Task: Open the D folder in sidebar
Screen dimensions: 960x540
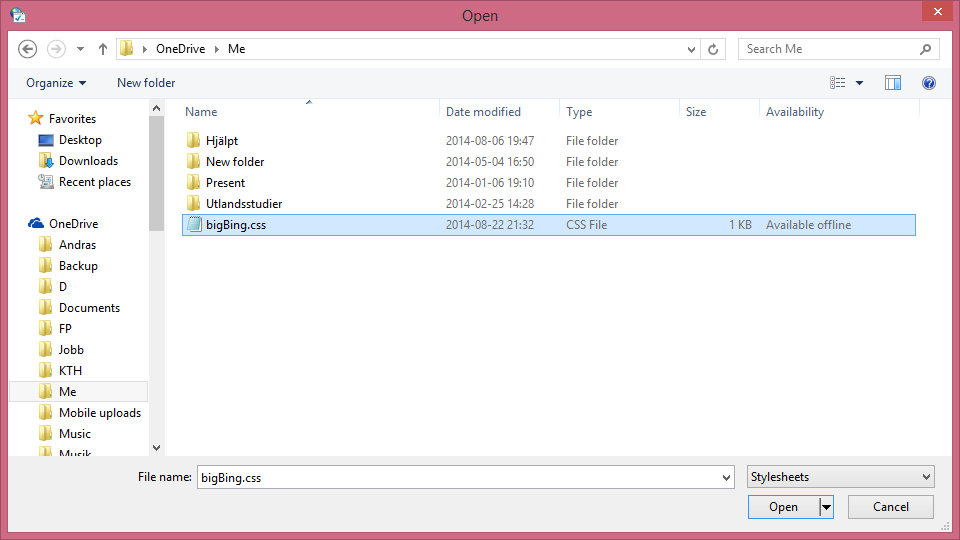Action: pyautogui.click(x=62, y=287)
